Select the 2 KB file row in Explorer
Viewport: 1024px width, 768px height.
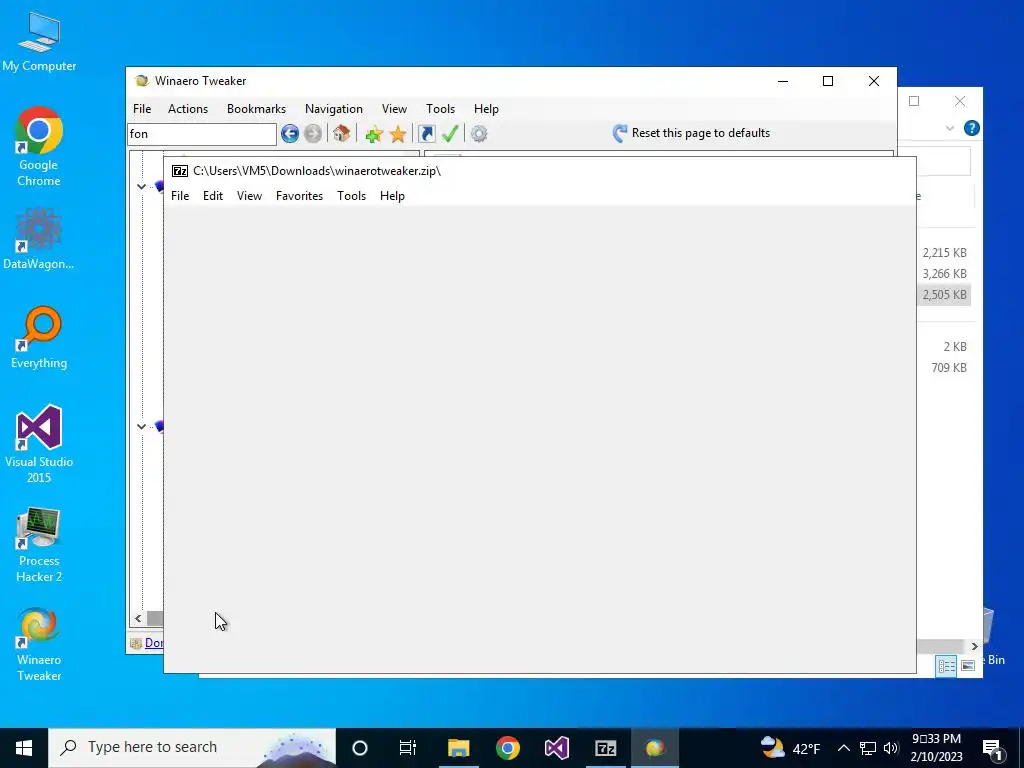tap(944, 347)
